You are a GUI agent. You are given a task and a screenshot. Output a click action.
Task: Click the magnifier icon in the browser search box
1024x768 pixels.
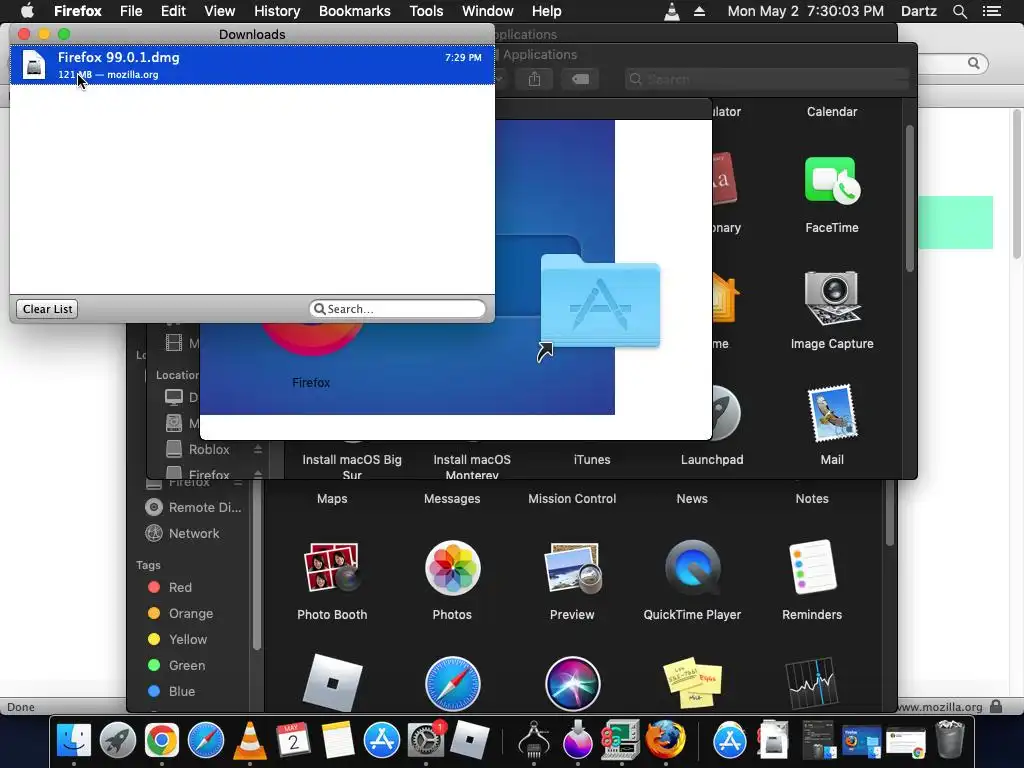point(974,63)
